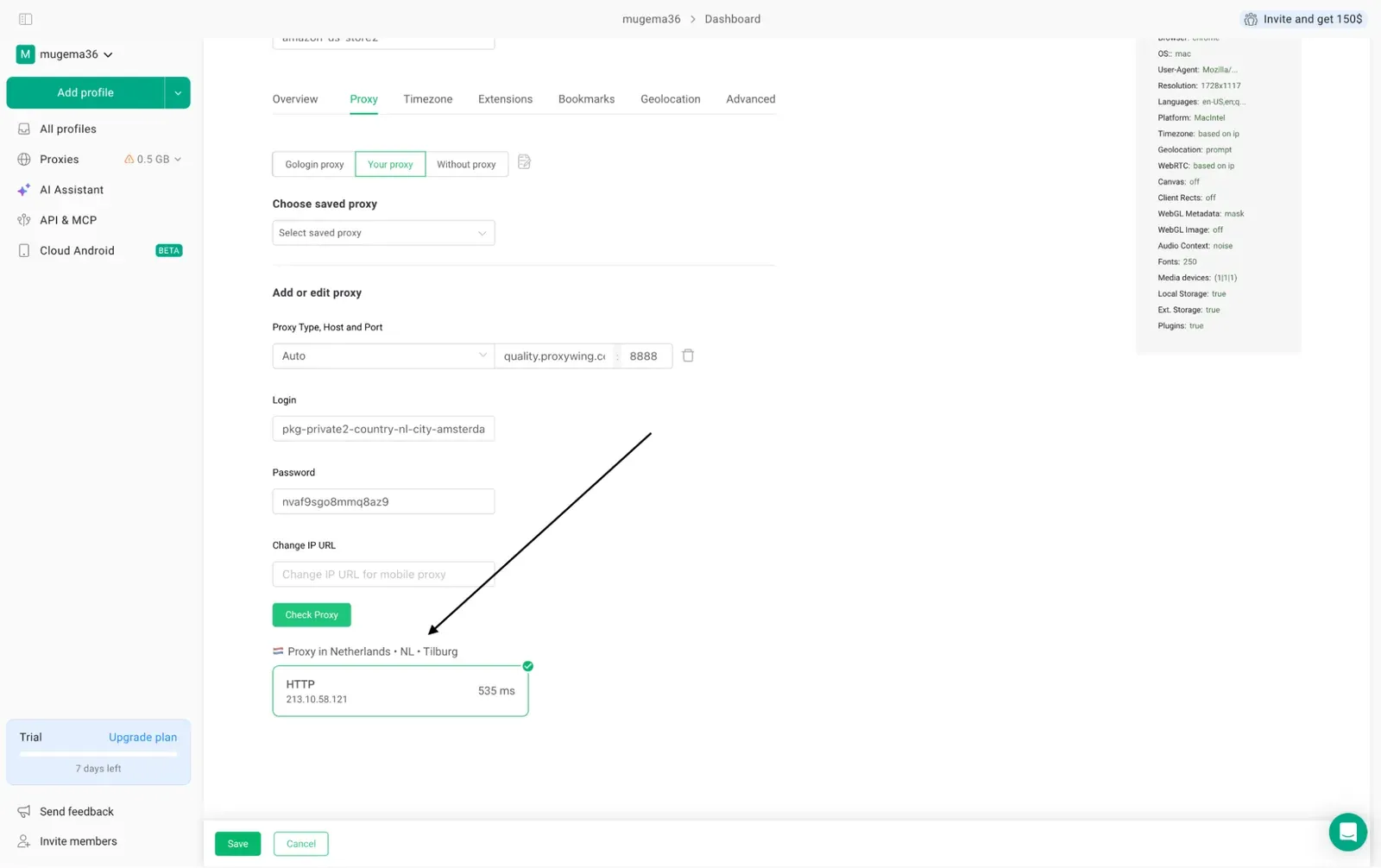
Task: Click the All profiles icon in the sidebar
Action: [x=24, y=129]
